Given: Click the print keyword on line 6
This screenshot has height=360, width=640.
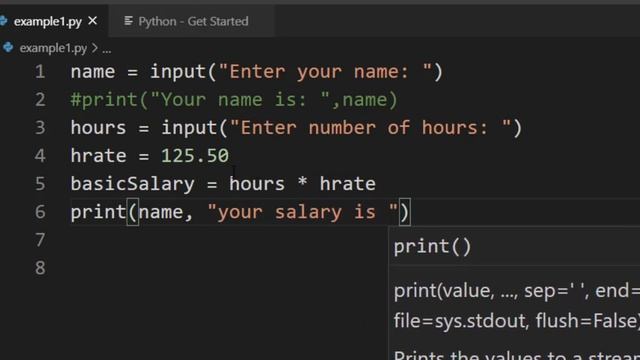Looking at the screenshot, I should tap(98, 212).
